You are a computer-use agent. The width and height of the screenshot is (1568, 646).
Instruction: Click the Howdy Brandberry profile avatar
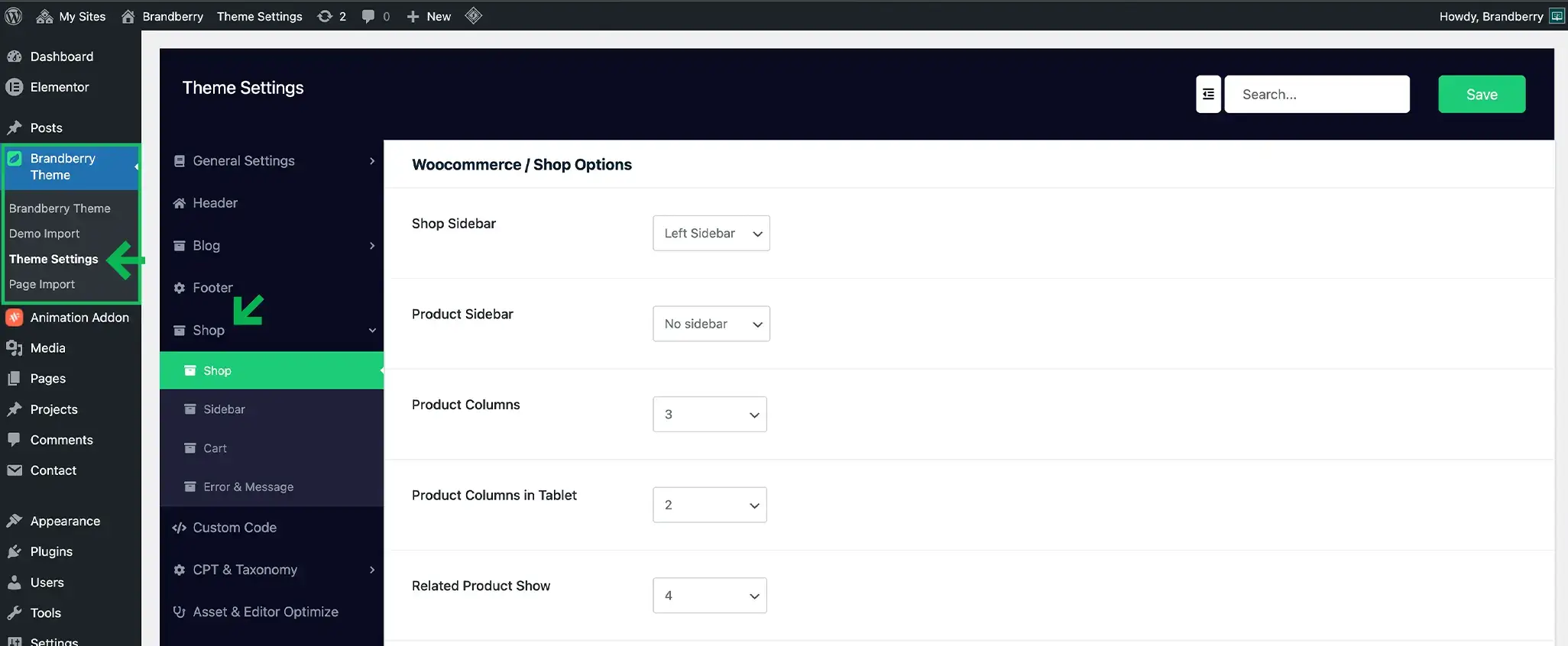tap(1556, 16)
